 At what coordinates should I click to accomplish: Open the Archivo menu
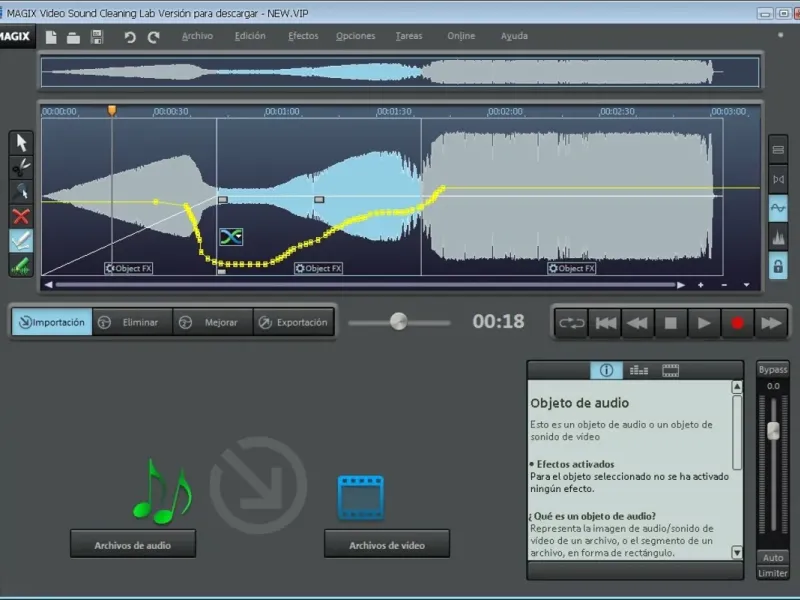[197, 36]
